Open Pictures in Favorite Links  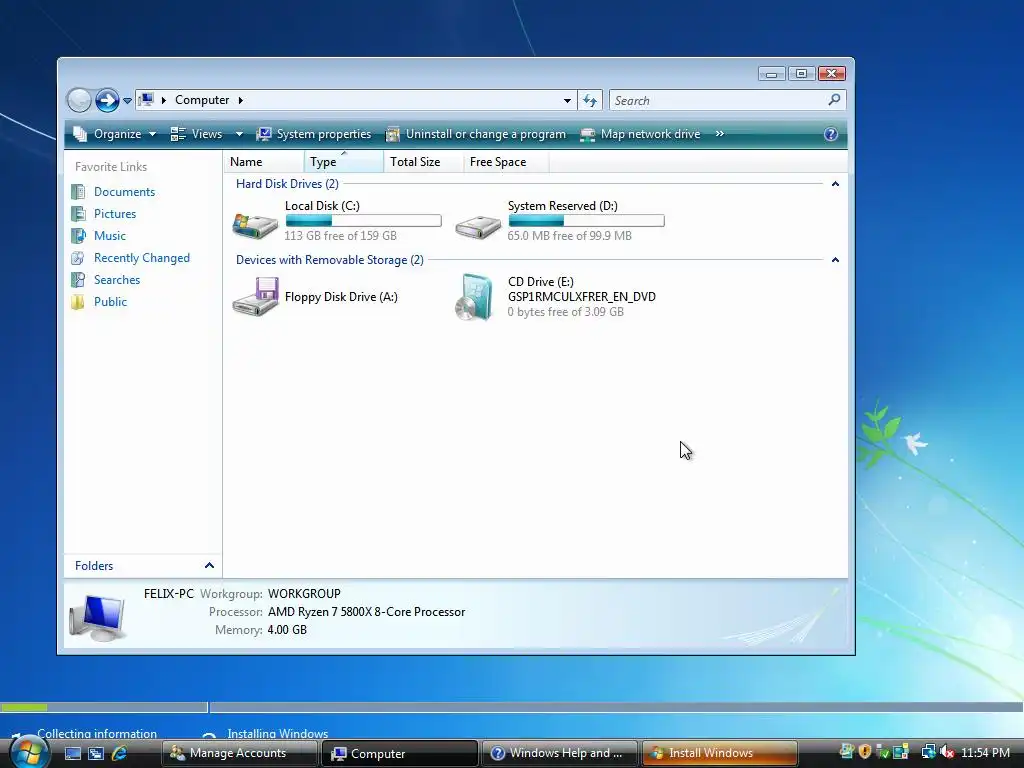[x=115, y=214]
